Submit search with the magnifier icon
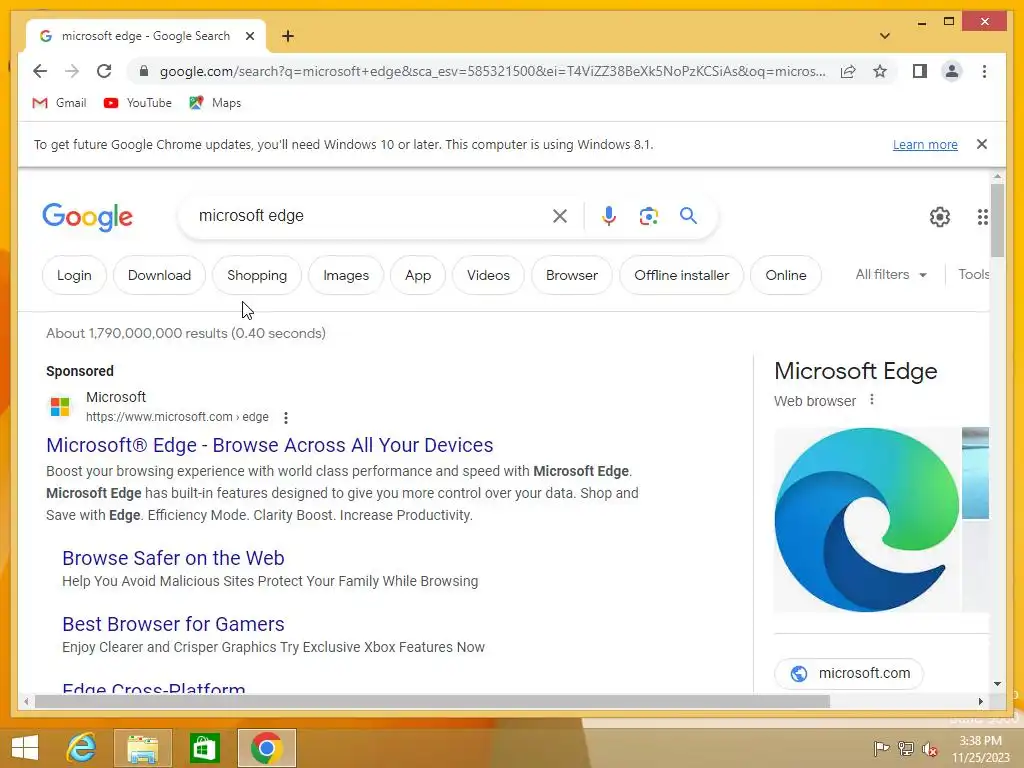 688,216
